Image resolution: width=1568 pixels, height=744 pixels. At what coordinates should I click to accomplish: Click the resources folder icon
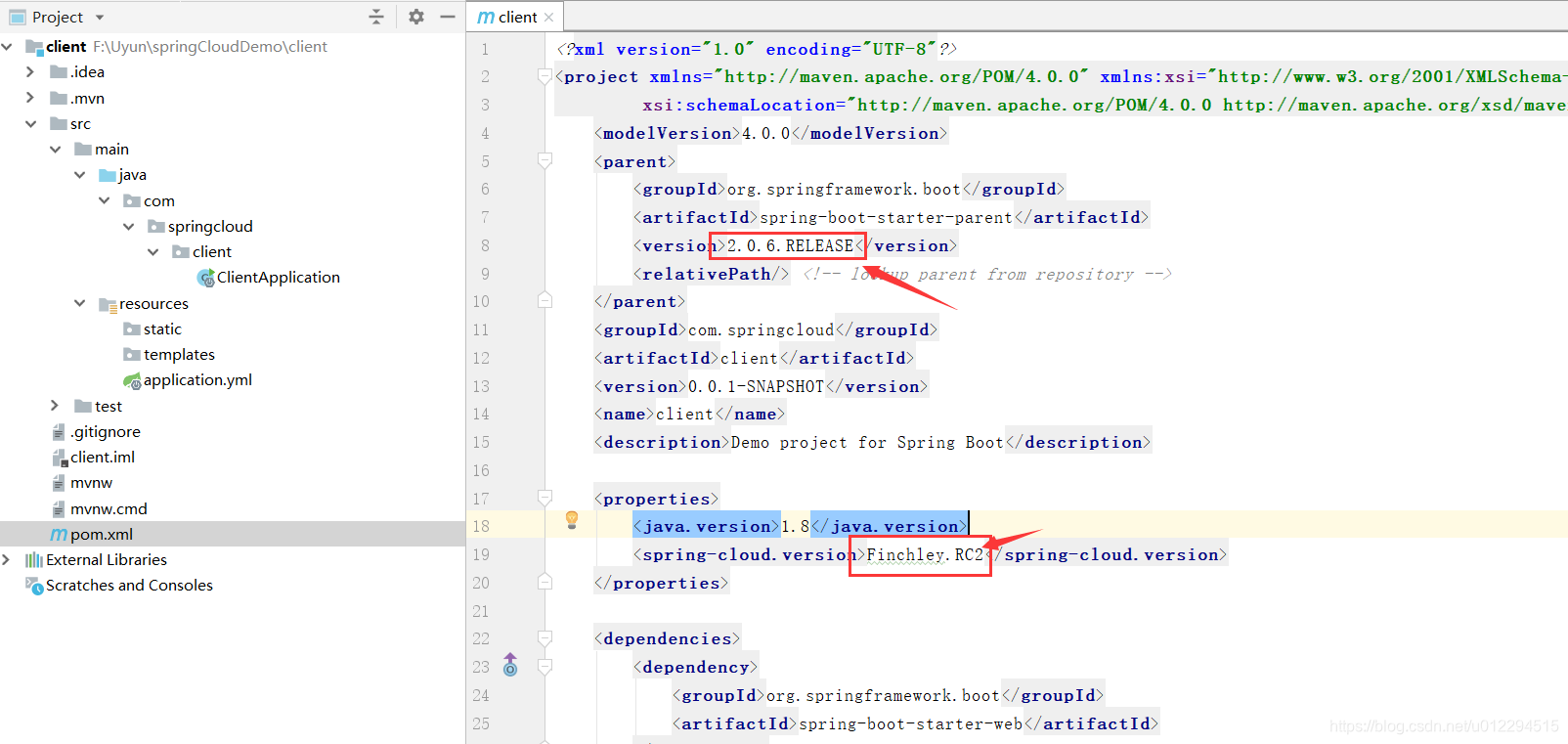(108, 304)
